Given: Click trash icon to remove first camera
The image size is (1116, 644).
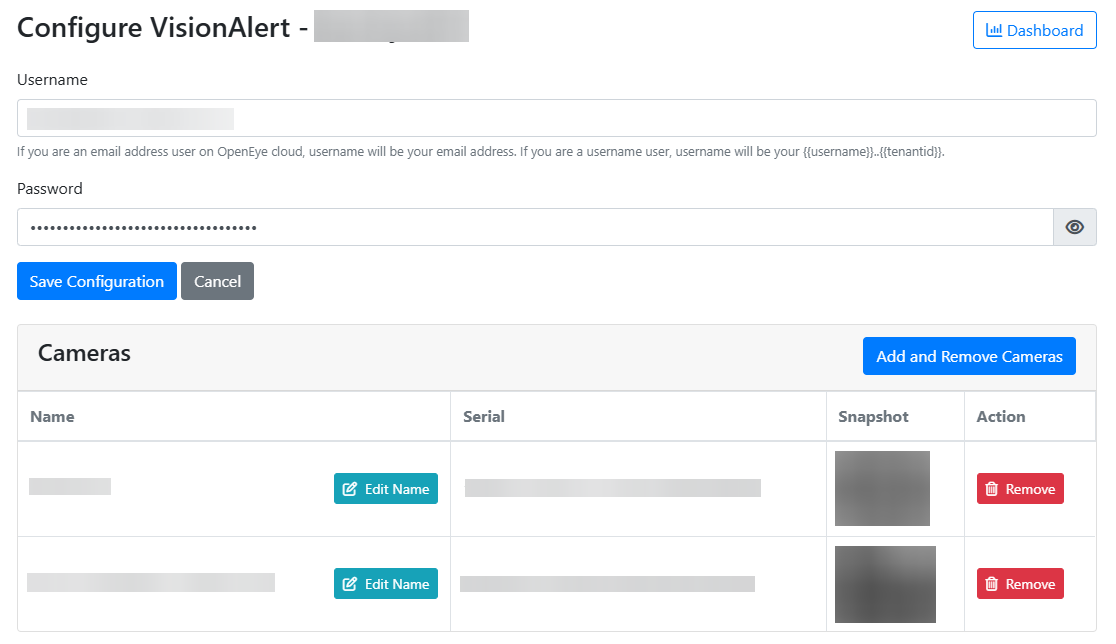Looking at the screenshot, I should [992, 489].
